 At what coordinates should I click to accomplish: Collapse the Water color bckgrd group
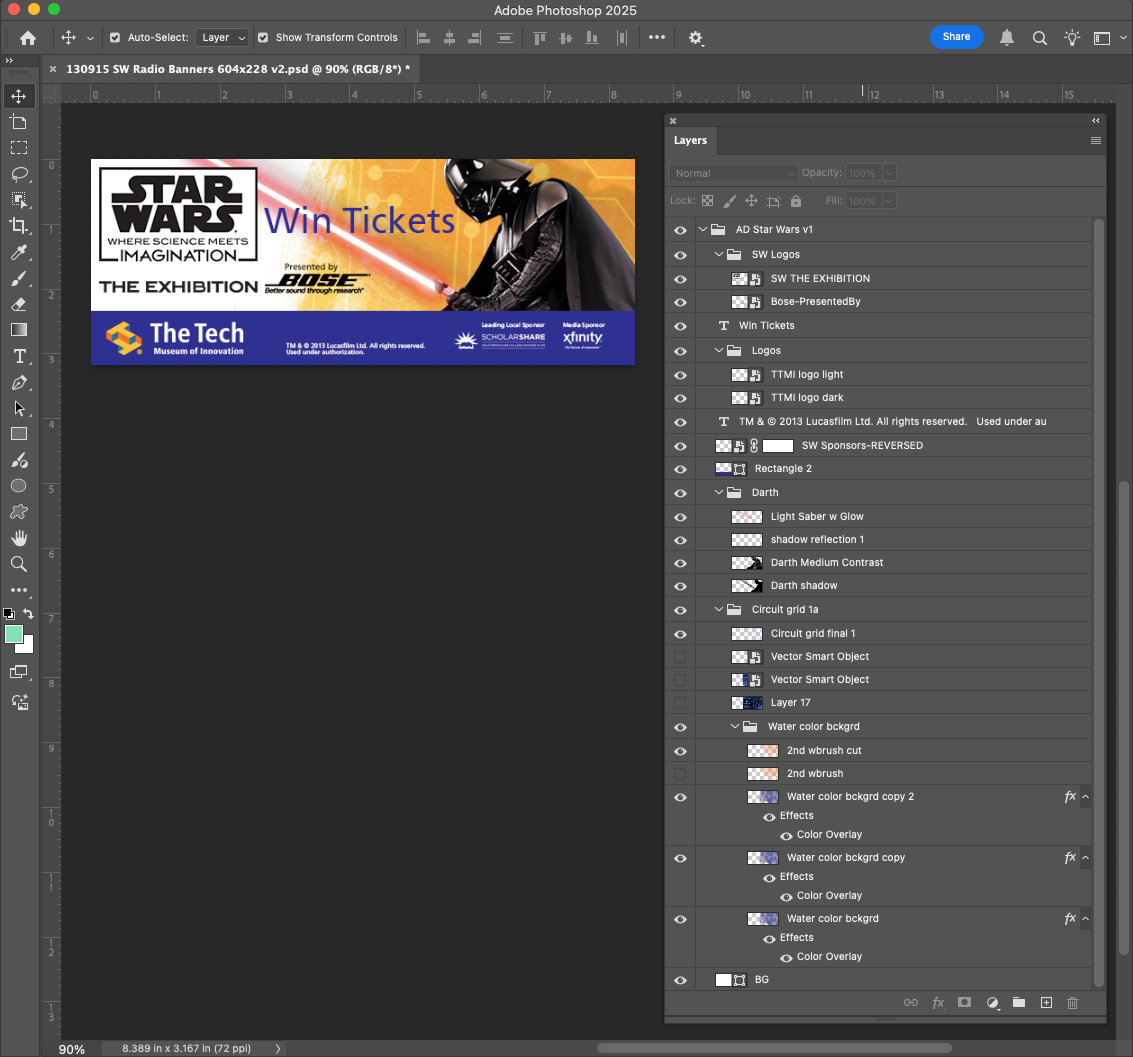pyautogui.click(x=735, y=727)
